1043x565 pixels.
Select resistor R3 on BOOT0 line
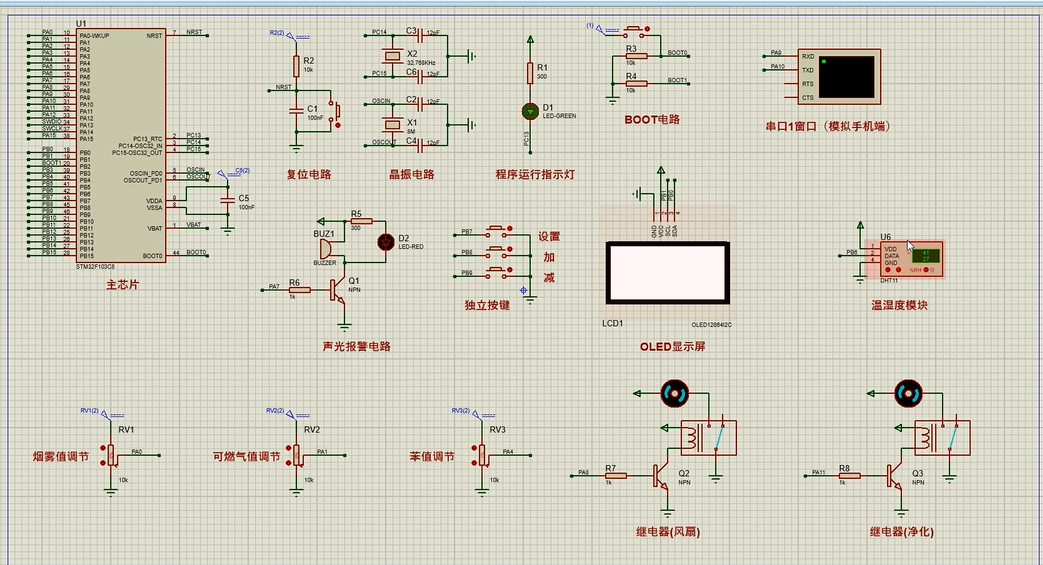[x=636, y=56]
